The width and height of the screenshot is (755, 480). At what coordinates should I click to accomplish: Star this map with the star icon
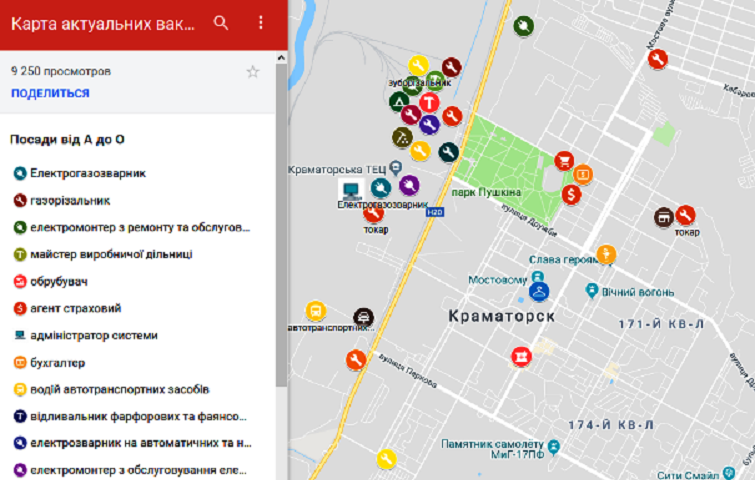pyautogui.click(x=253, y=72)
